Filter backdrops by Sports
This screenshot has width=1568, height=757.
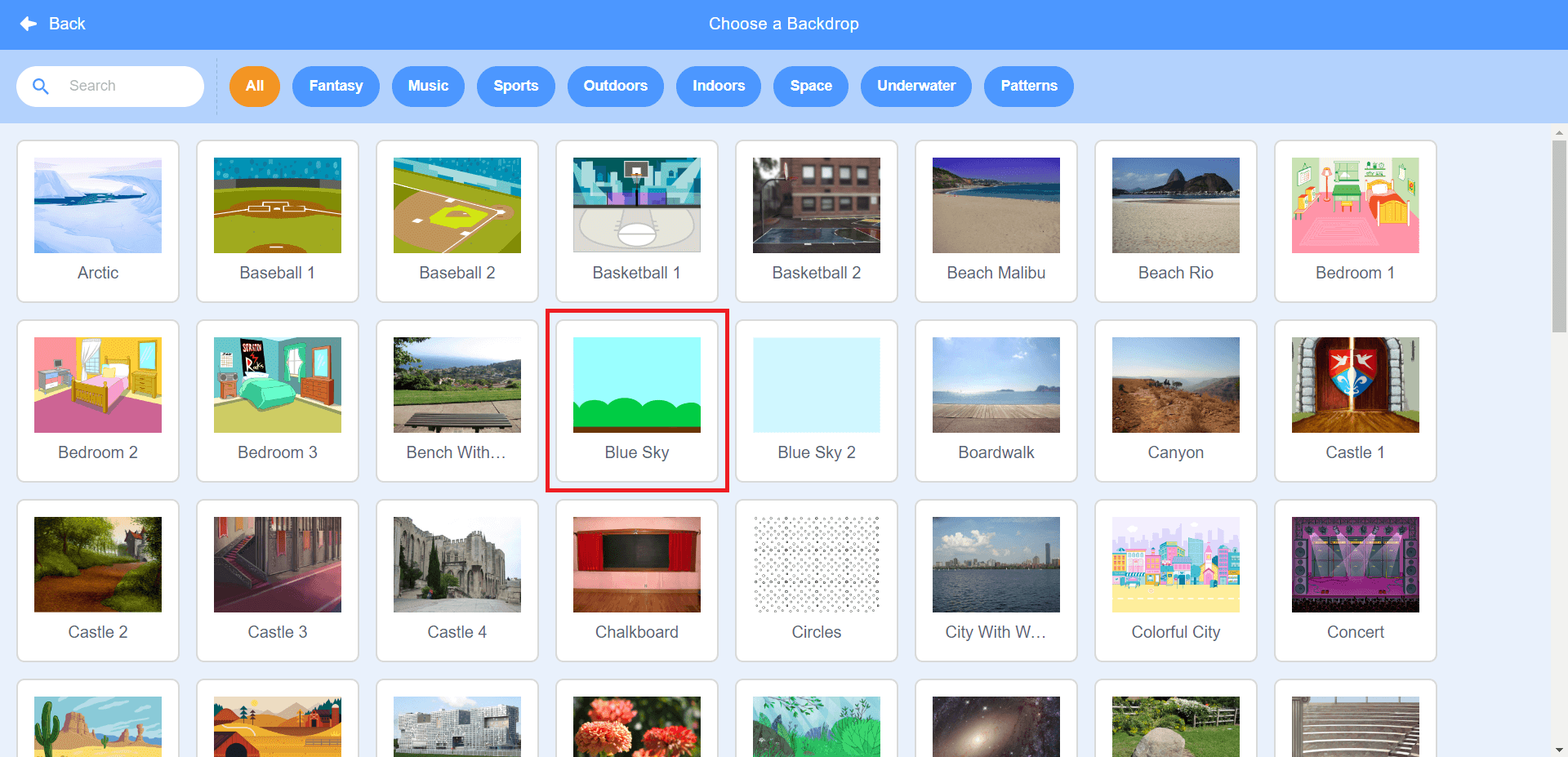pos(515,86)
